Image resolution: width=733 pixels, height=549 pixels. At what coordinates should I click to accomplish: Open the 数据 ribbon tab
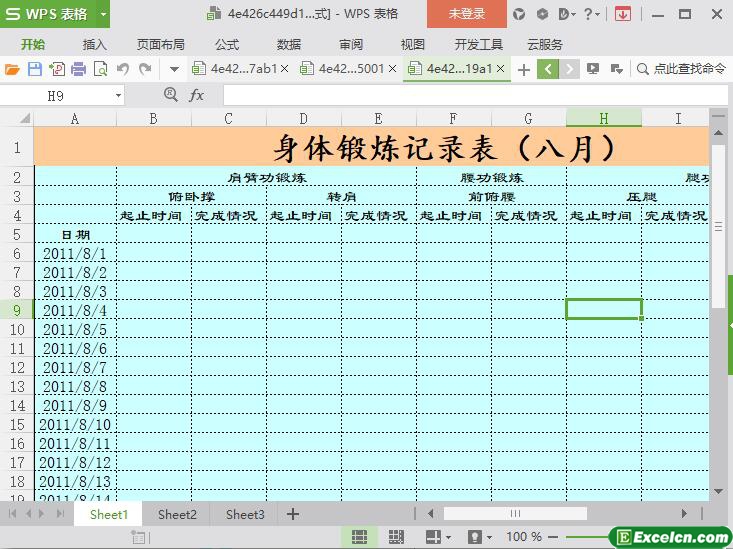pos(288,44)
